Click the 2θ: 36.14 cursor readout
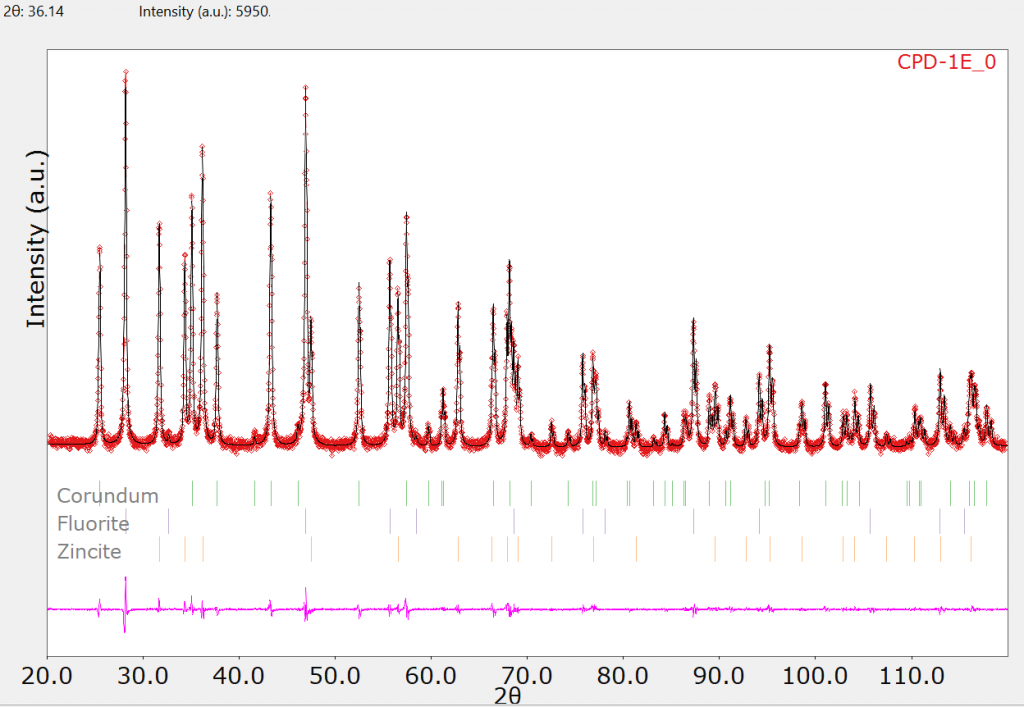This screenshot has width=1024, height=707. tap(33, 11)
